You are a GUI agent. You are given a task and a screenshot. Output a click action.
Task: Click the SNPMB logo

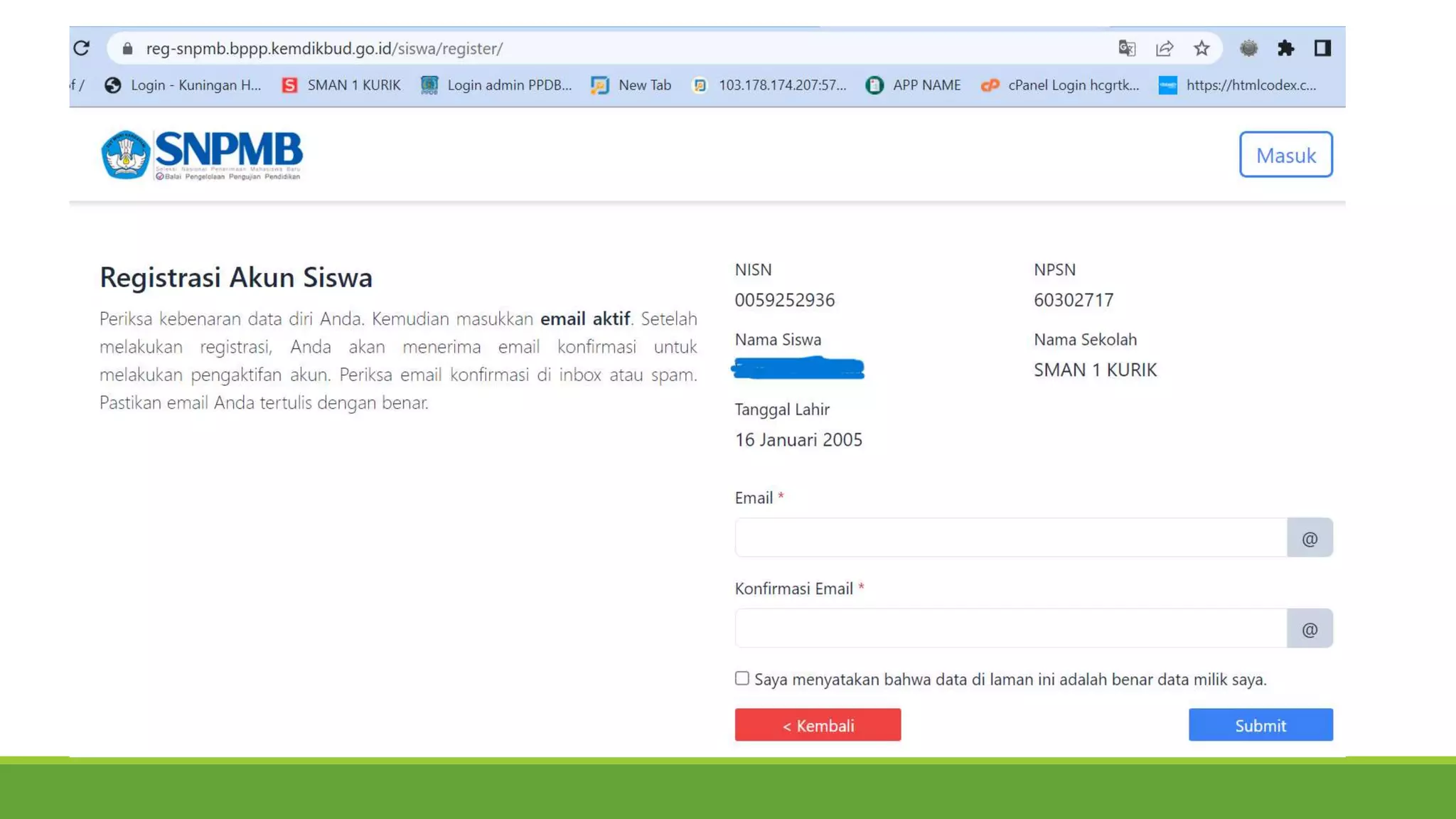[202, 154]
